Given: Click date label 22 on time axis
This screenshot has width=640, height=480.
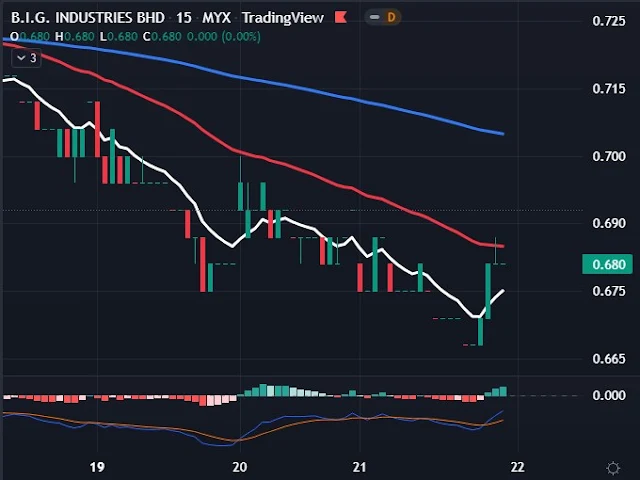Looking at the screenshot, I should coord(518,467).
